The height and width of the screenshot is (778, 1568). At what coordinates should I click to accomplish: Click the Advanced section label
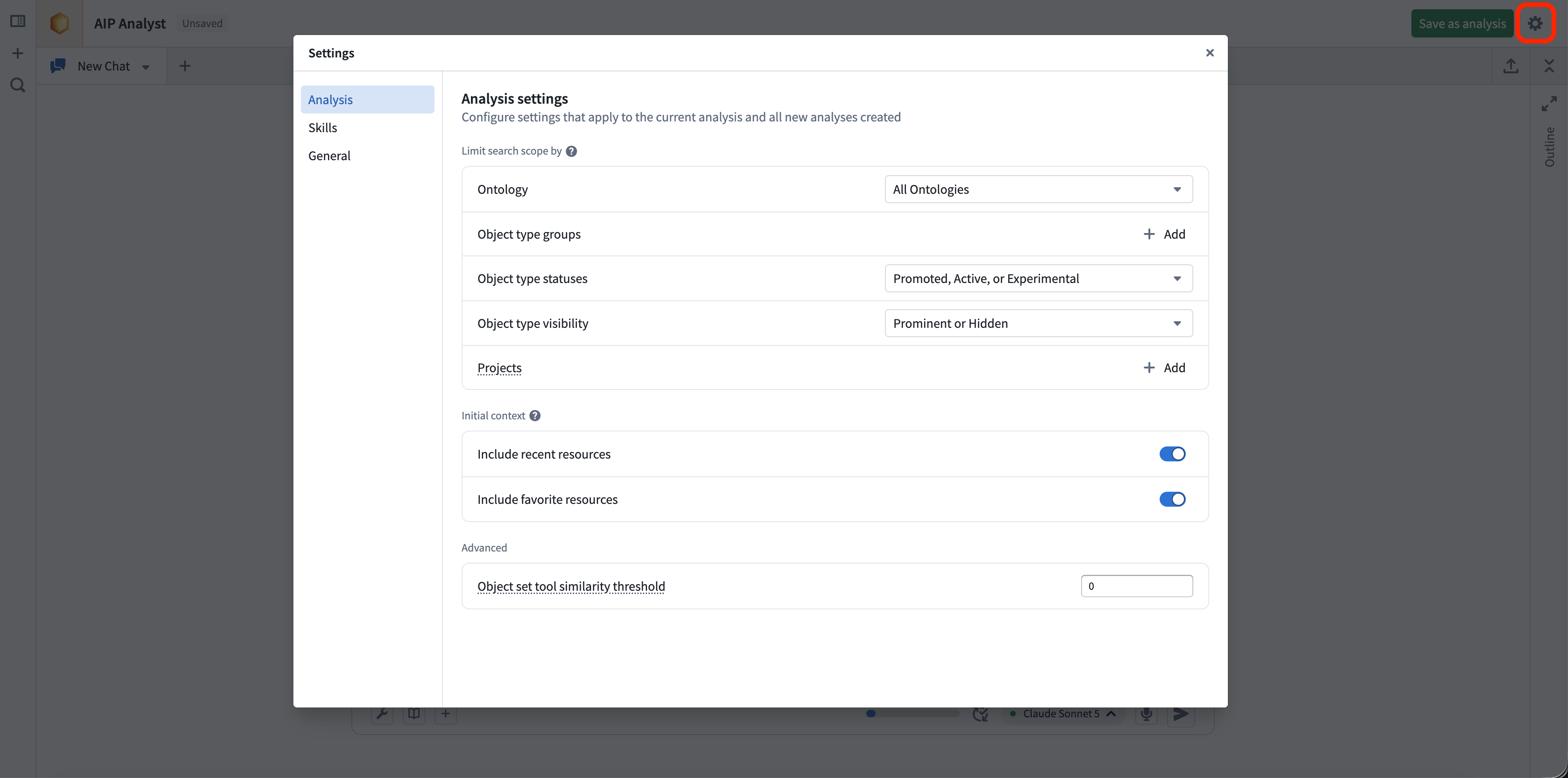(484, 547)
